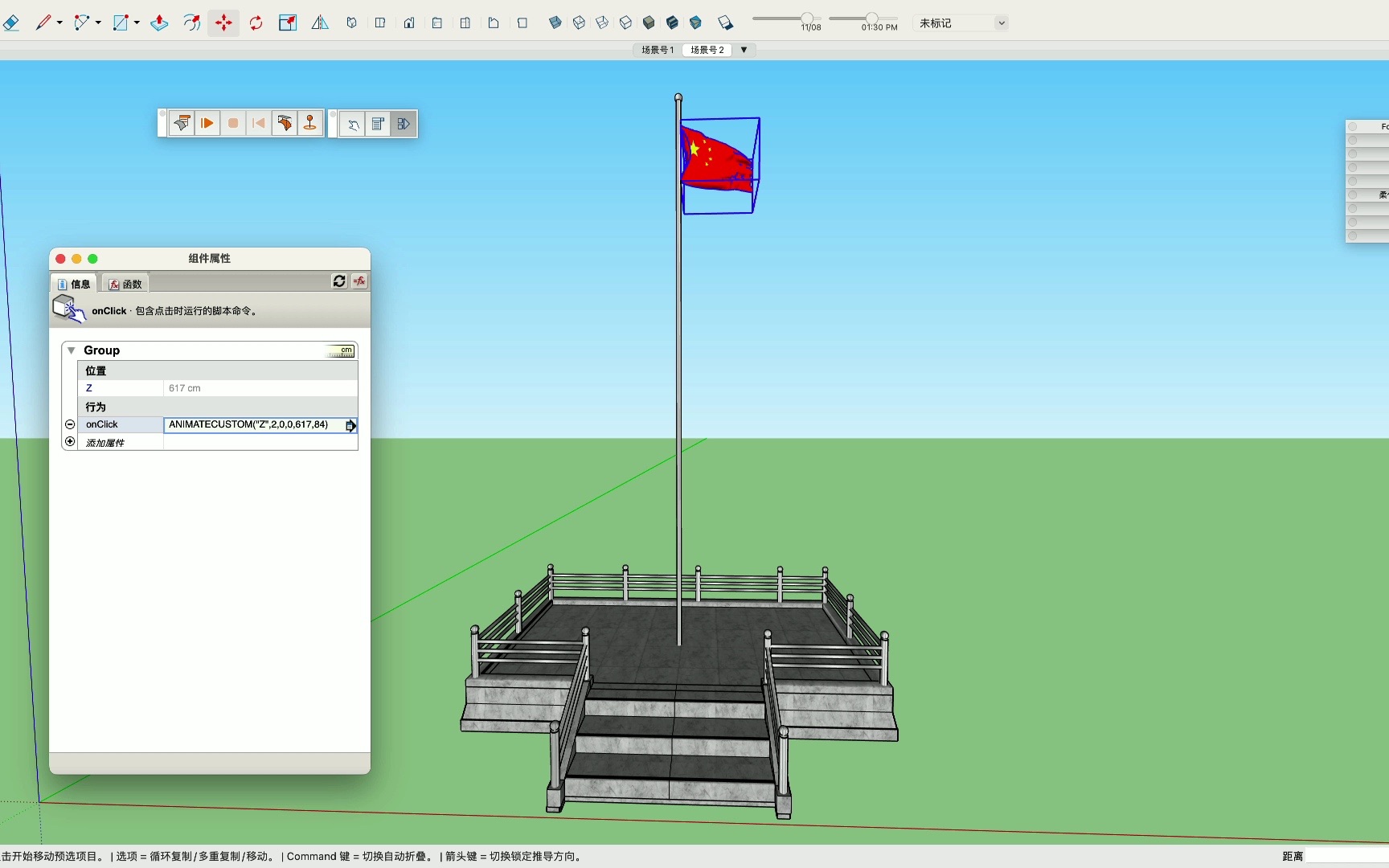Click the onClick attribute label

coord(102,424)
